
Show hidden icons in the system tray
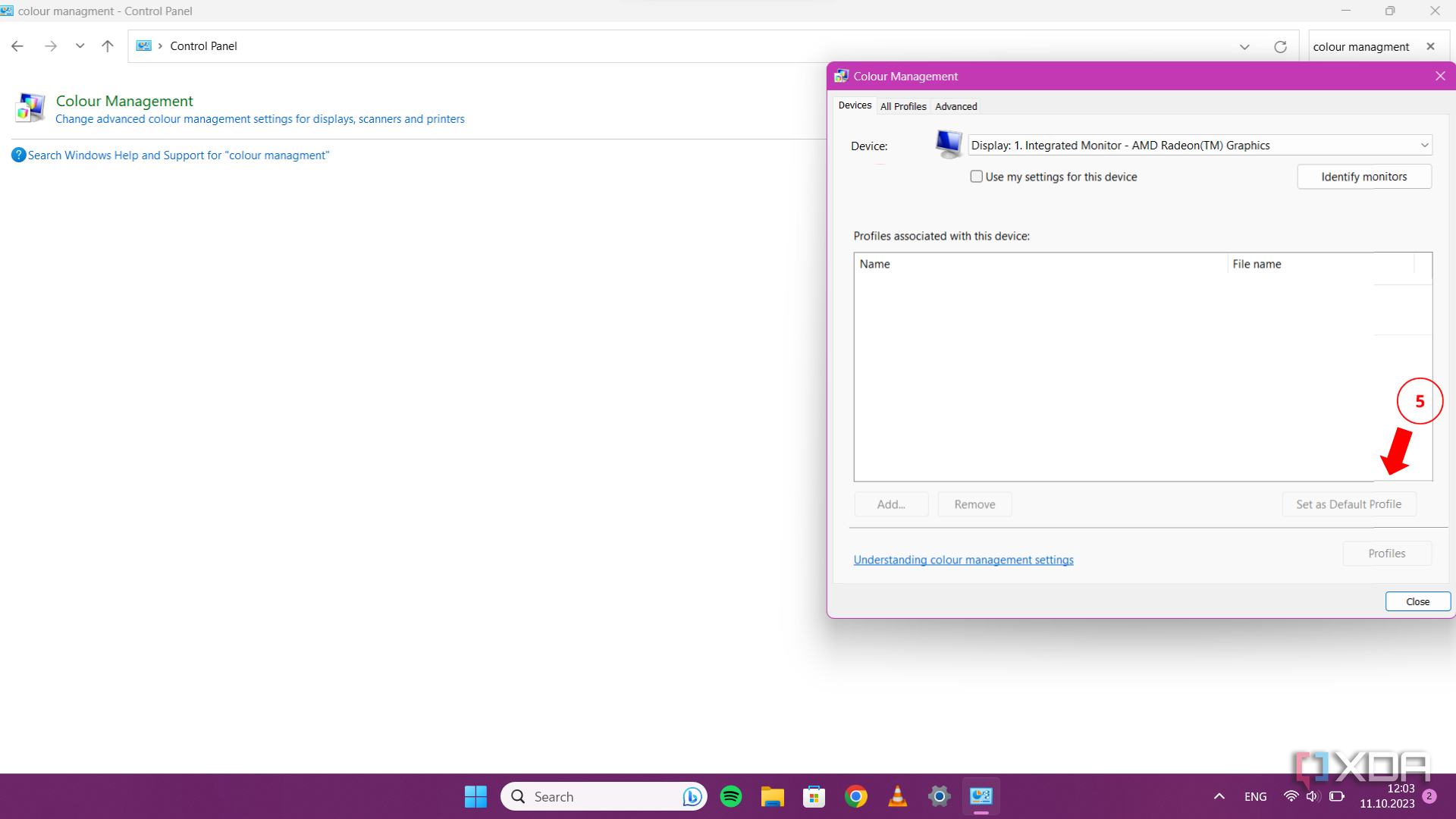[x=1219, y=796]
